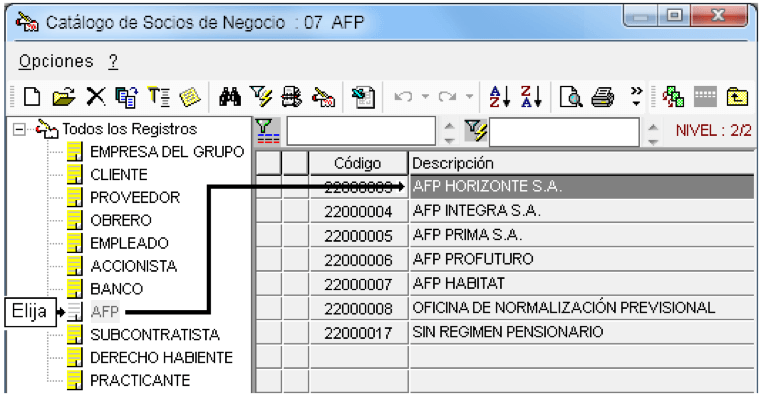Click the quick filter lightning toggle button
761x396 pixels.
pyautogui.click(x=476, y=131)
